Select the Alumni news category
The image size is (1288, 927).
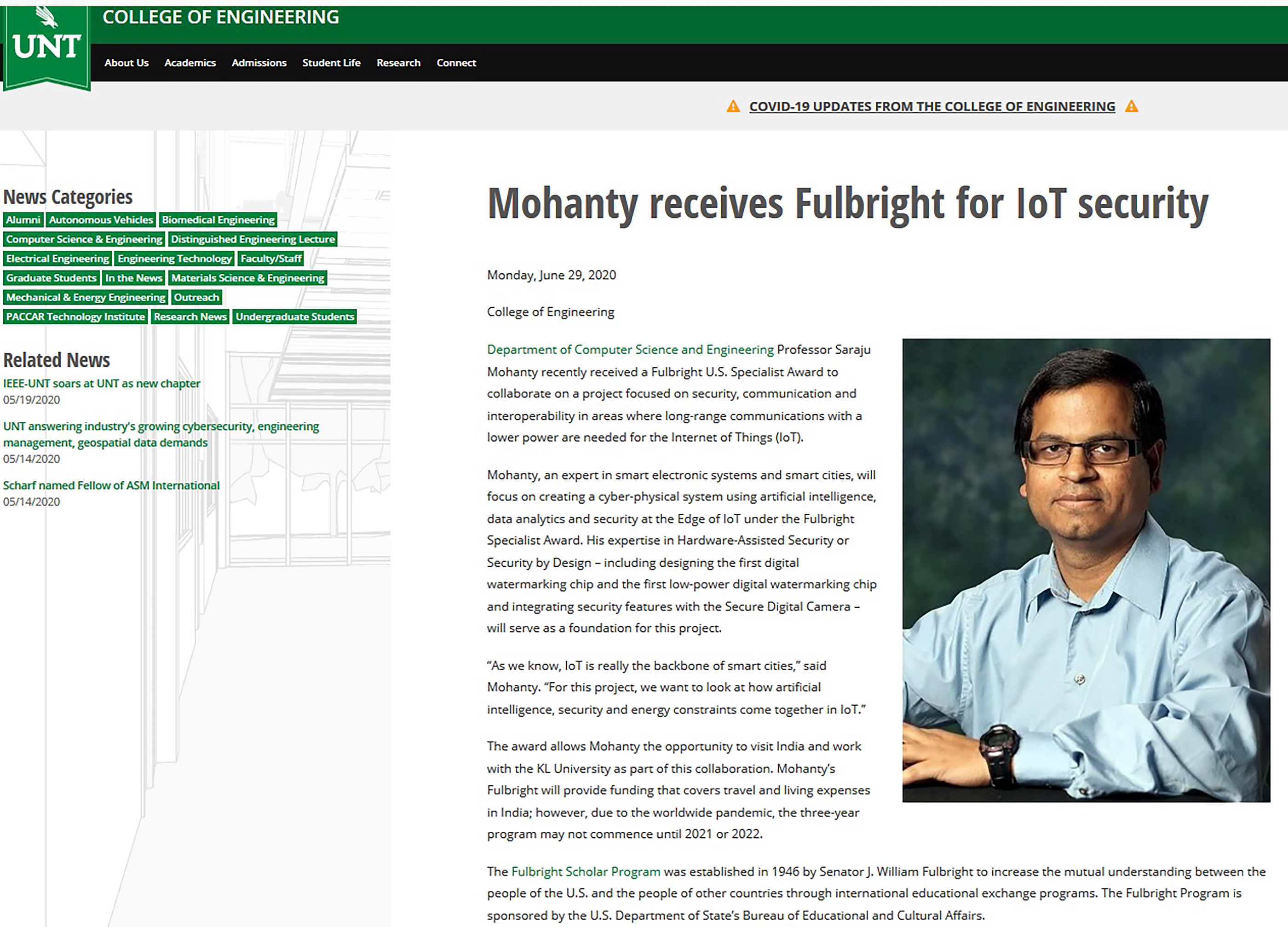[x=23, y=220]
